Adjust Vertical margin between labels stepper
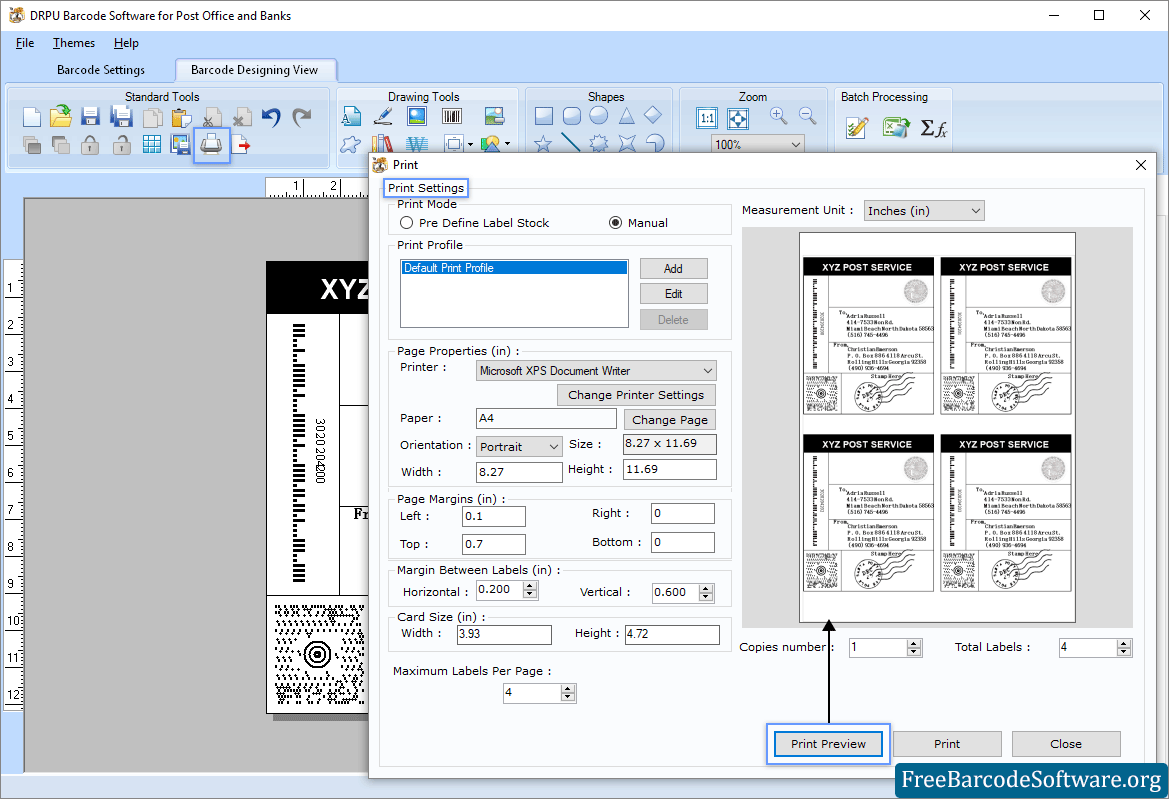Screen dimensions: 1169x799 706,593
